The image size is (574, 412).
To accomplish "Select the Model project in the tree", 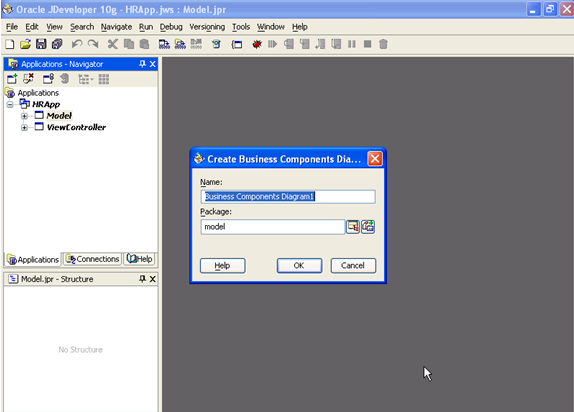I will pos(59,116).
